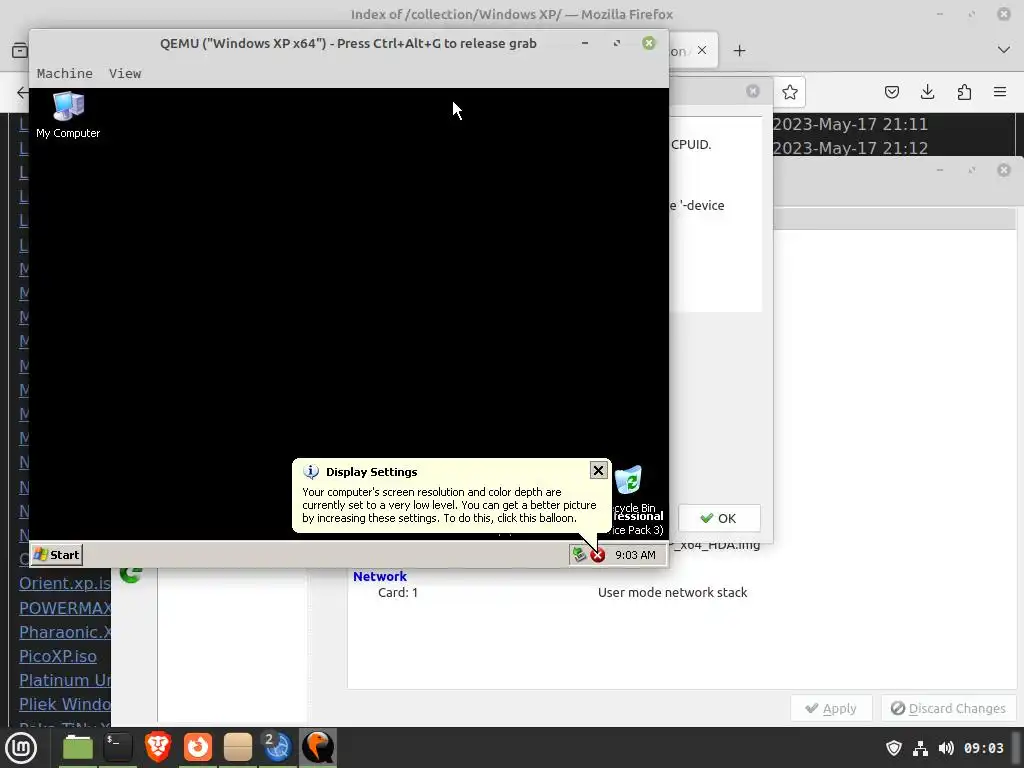1024x768 pixels.
Task: Open Brave browser from the panel
Action: (x=158, y=748)
